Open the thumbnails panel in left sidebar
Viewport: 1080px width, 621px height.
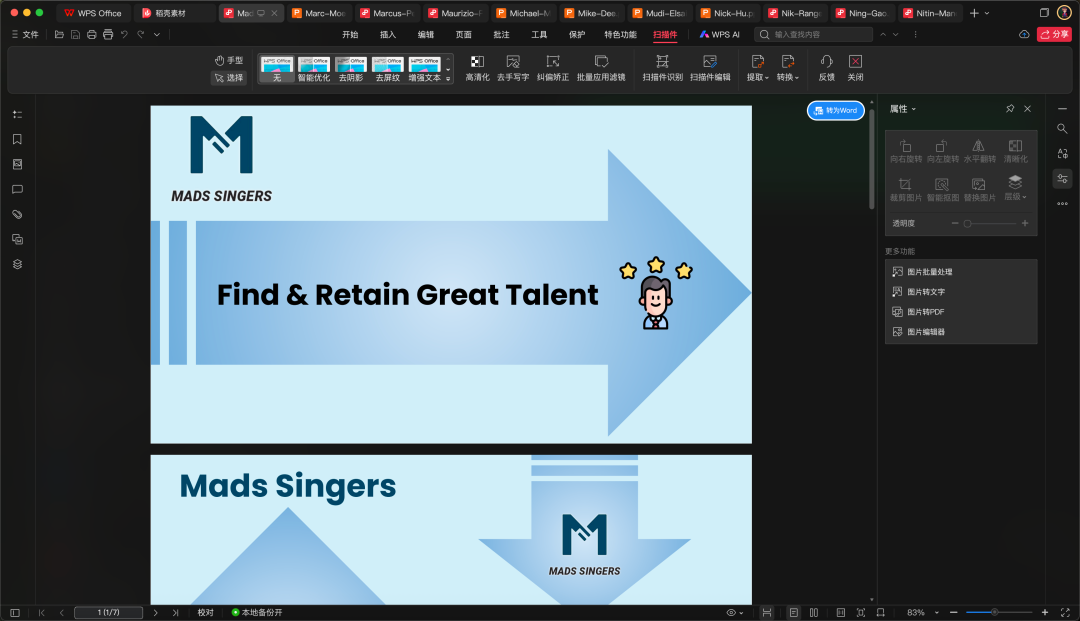click(x=17, y=164)
